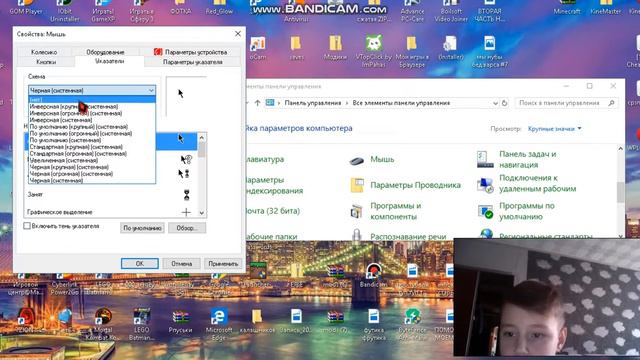Click the Отмена button

(x=181, y=264)
